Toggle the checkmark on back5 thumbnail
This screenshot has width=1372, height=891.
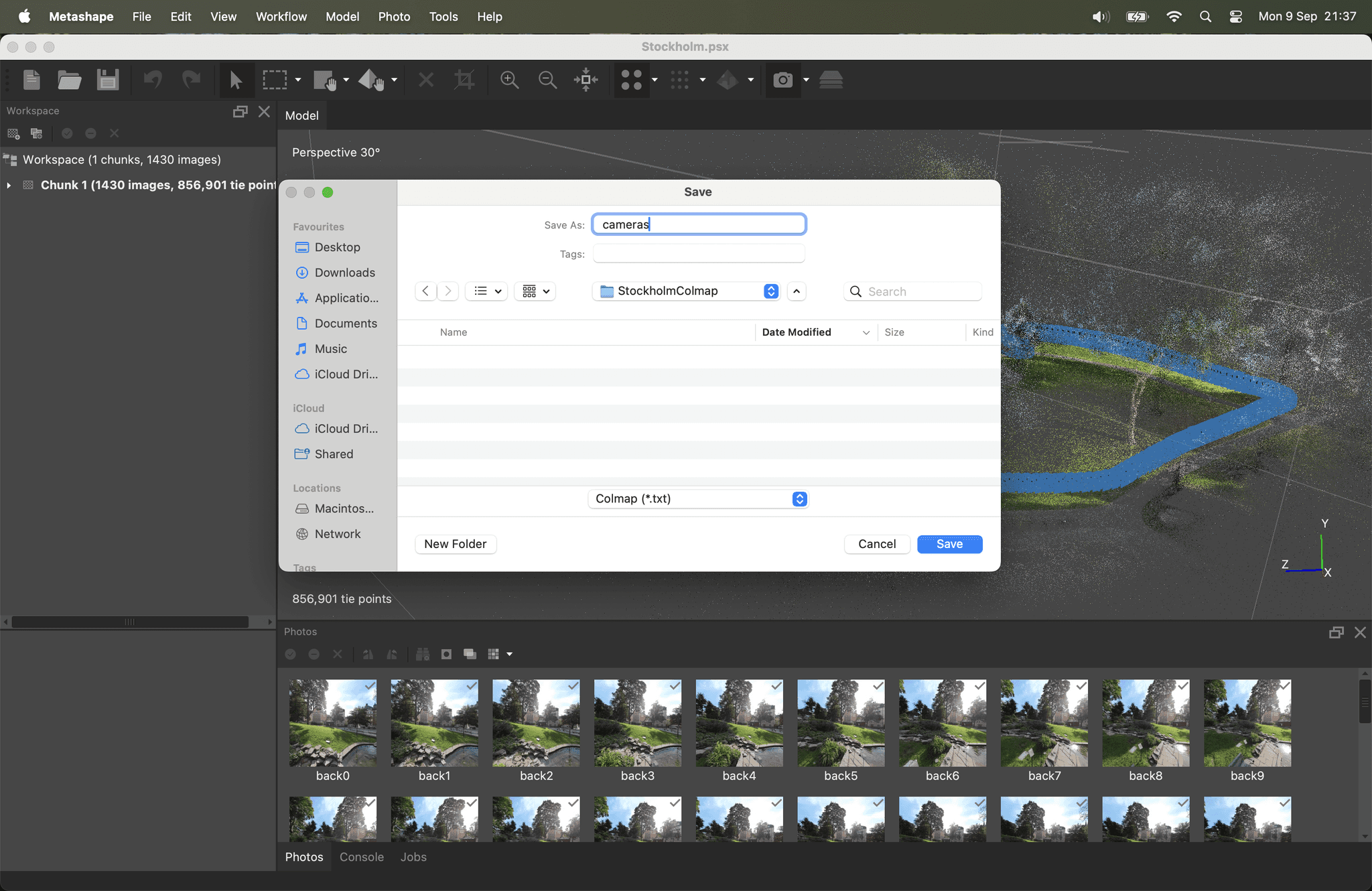click(878, 687)
